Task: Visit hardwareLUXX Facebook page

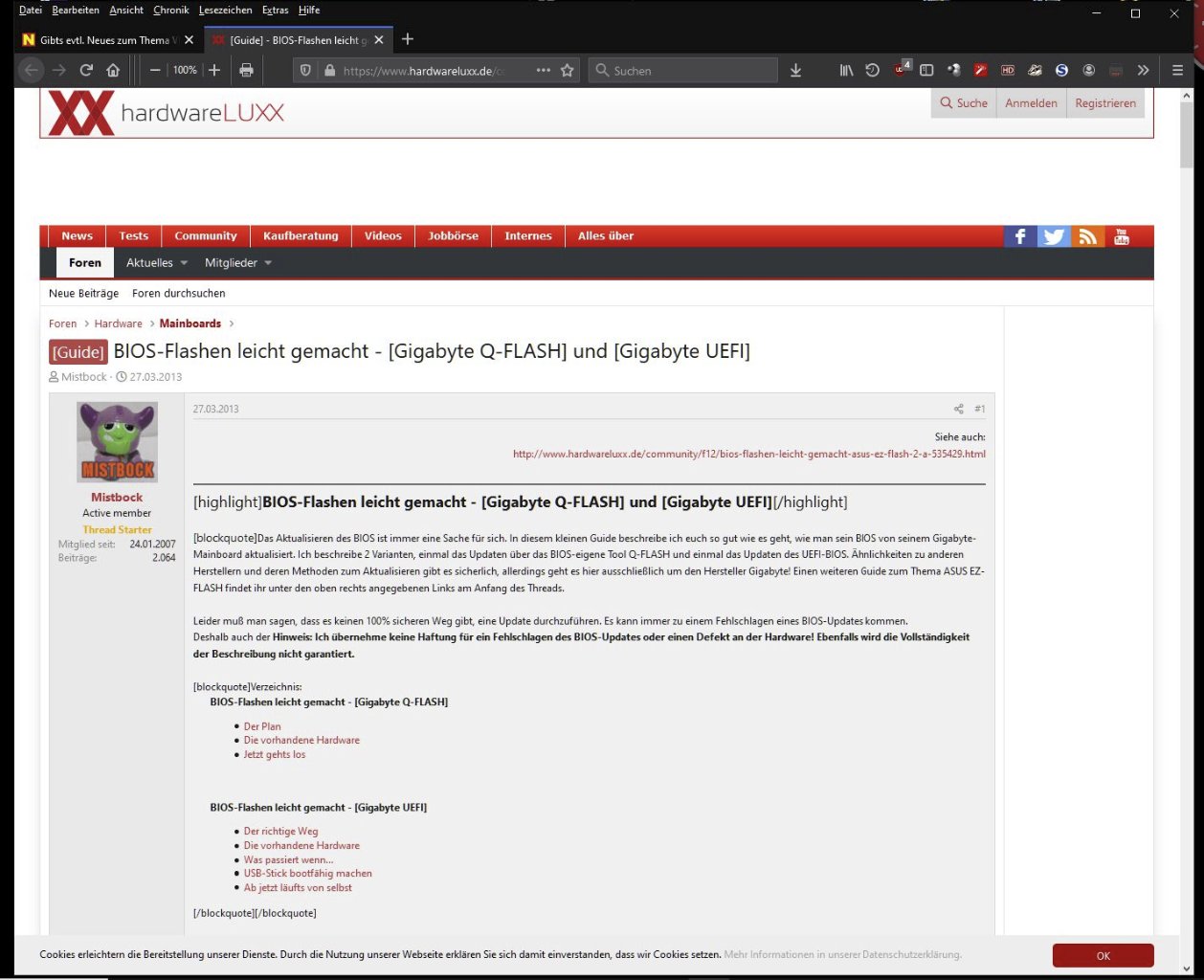Action: coord(1020,236)
